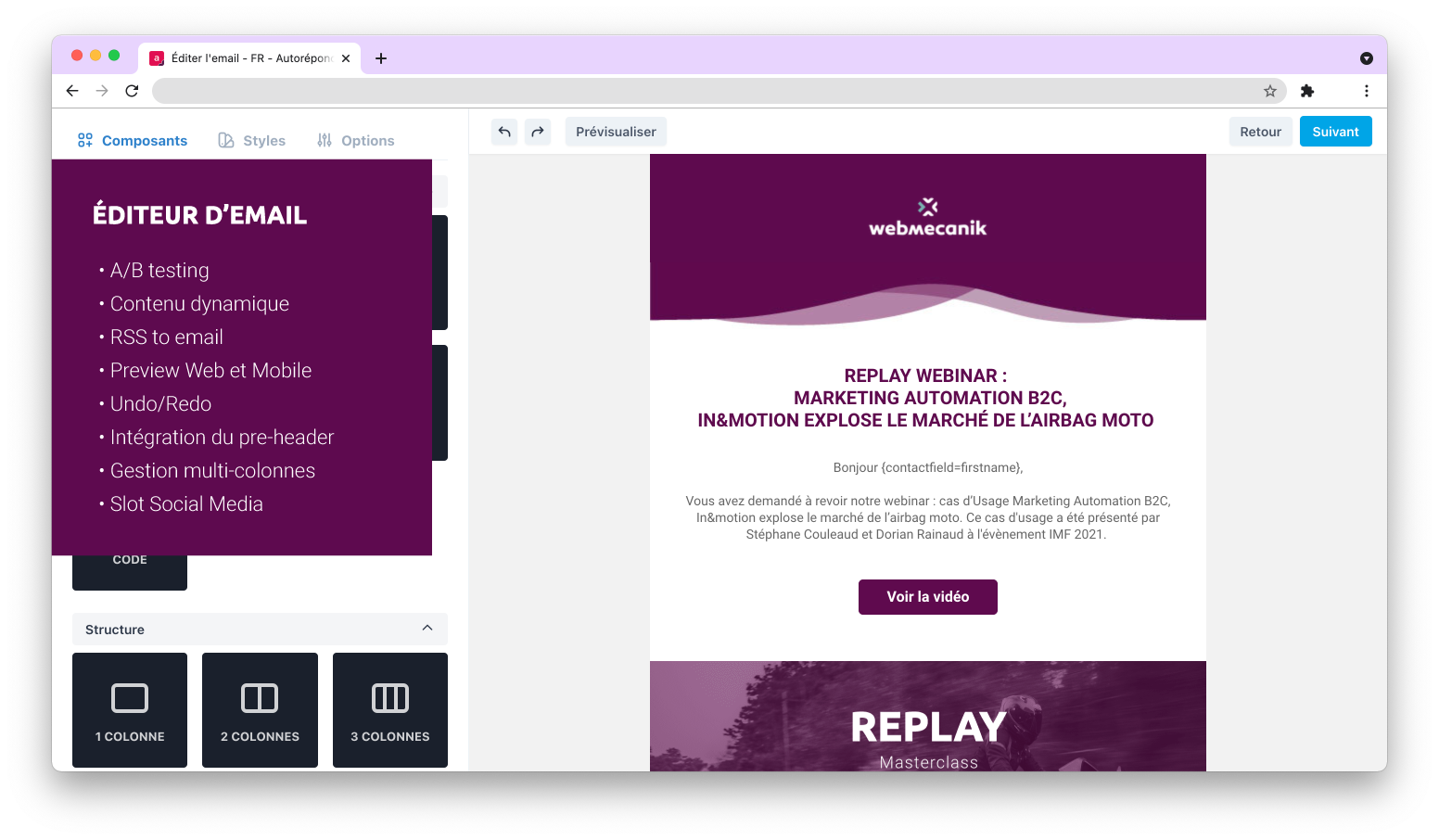Open a new browser tab

381,58
